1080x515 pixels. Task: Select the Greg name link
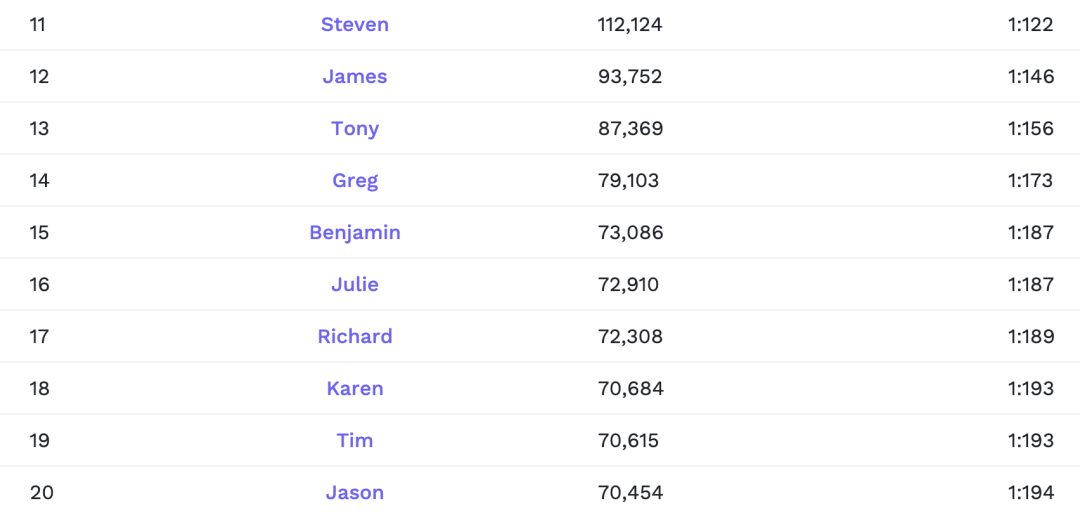click(355, 181)
